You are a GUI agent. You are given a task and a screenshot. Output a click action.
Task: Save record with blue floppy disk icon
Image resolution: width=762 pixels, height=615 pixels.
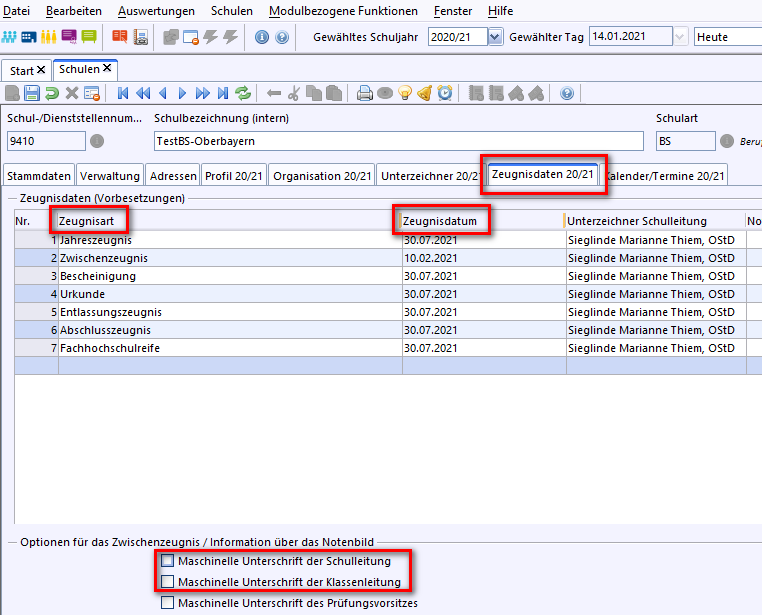[x=32, y=93]
